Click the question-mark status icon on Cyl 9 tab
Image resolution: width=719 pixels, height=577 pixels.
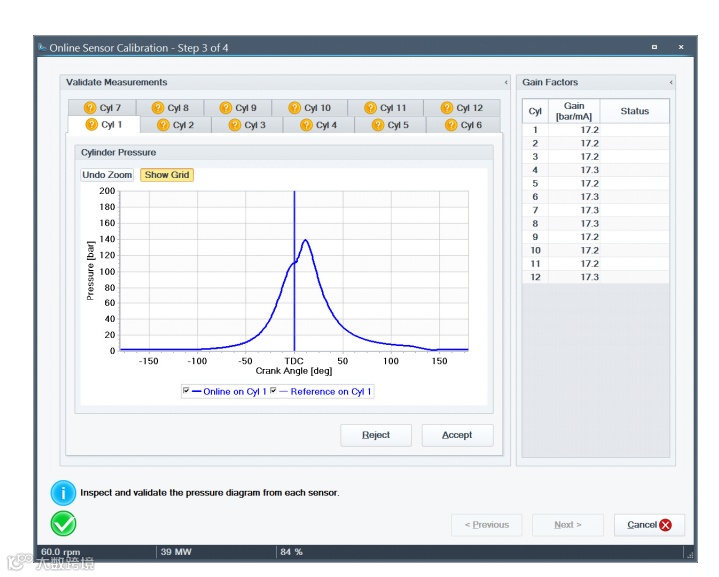tap(226, 108)
